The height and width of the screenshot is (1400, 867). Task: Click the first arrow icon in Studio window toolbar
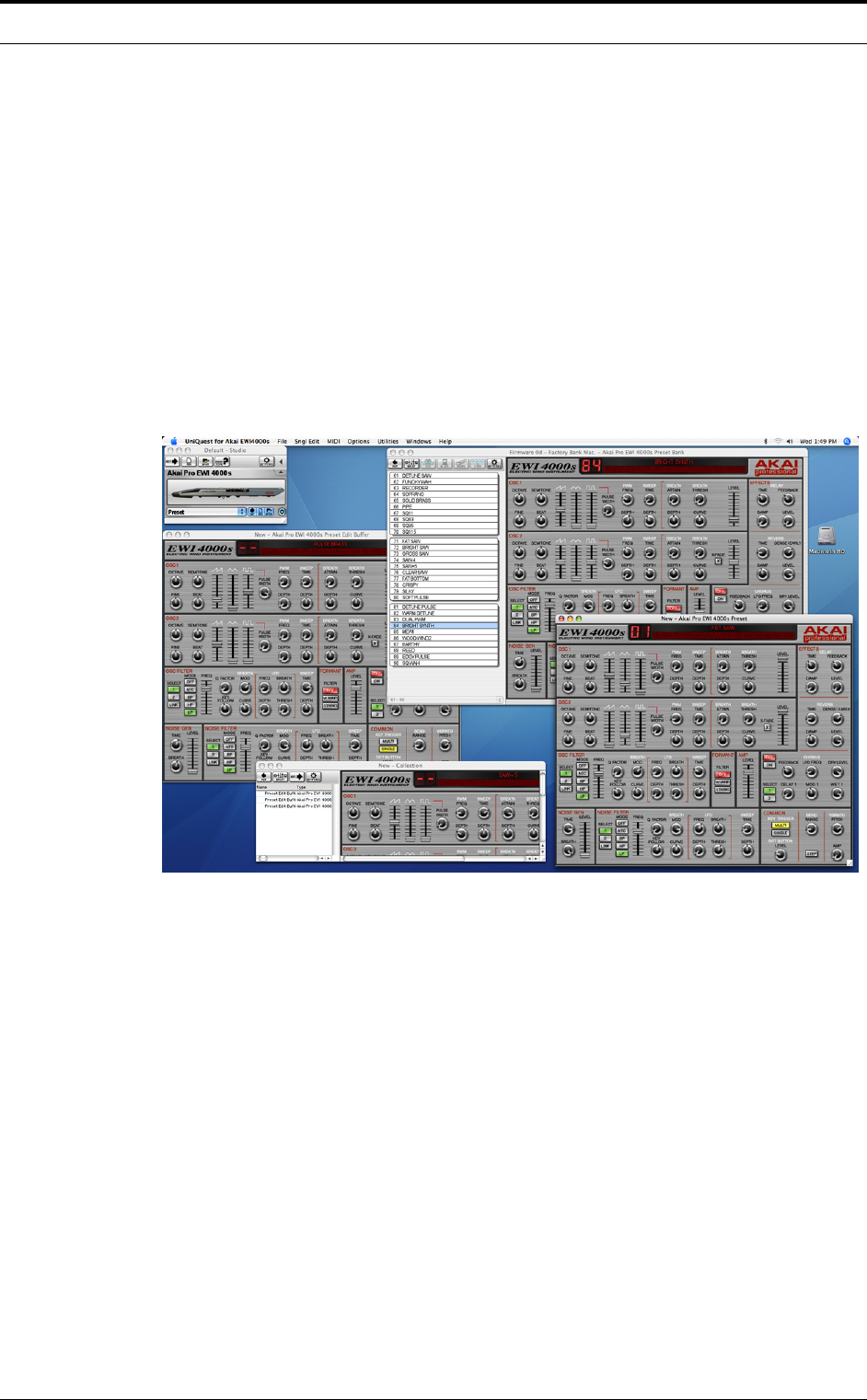(x=172, y=461)
